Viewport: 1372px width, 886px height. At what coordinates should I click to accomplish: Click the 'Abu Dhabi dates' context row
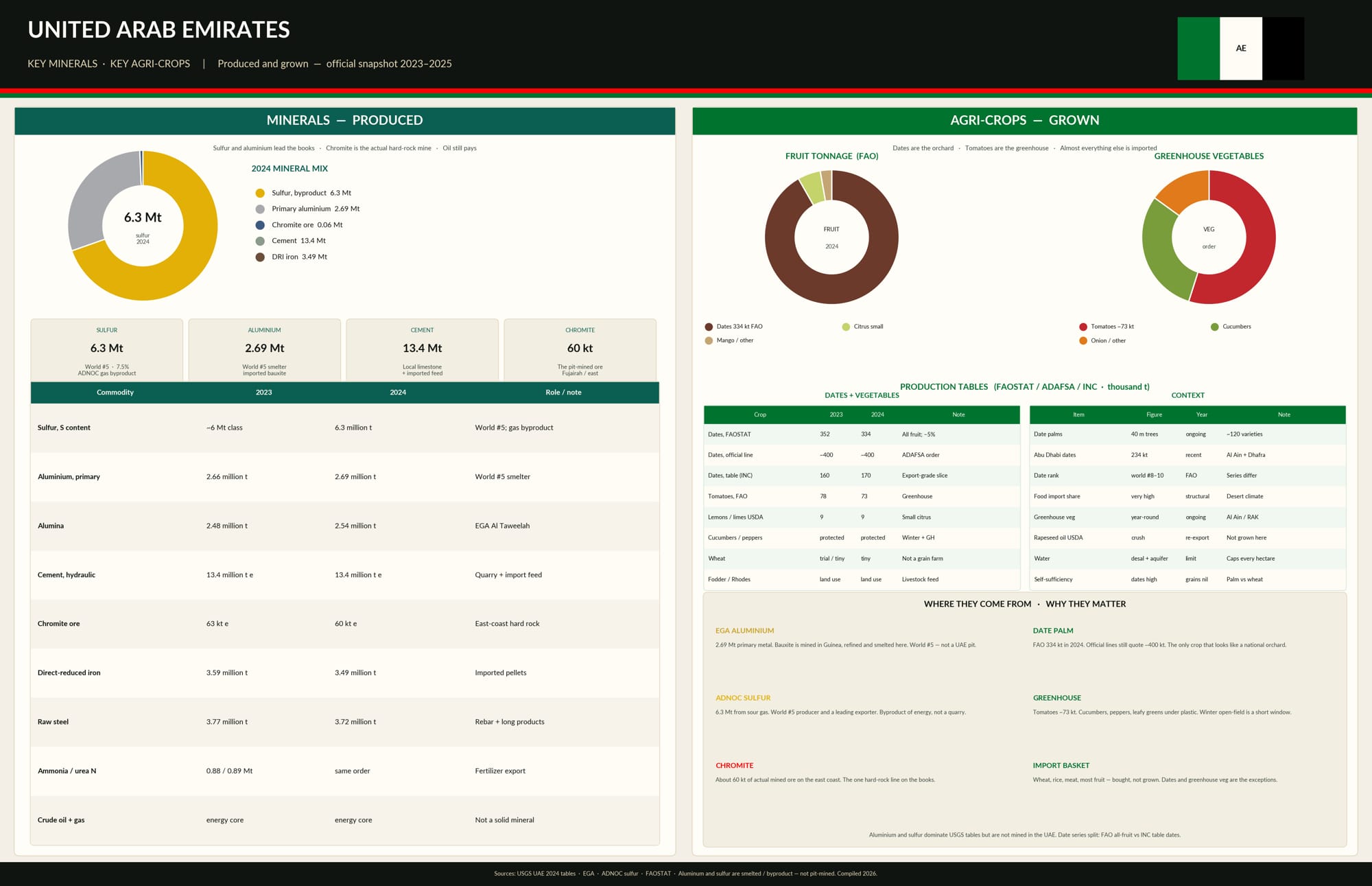tap(1187, 455)
